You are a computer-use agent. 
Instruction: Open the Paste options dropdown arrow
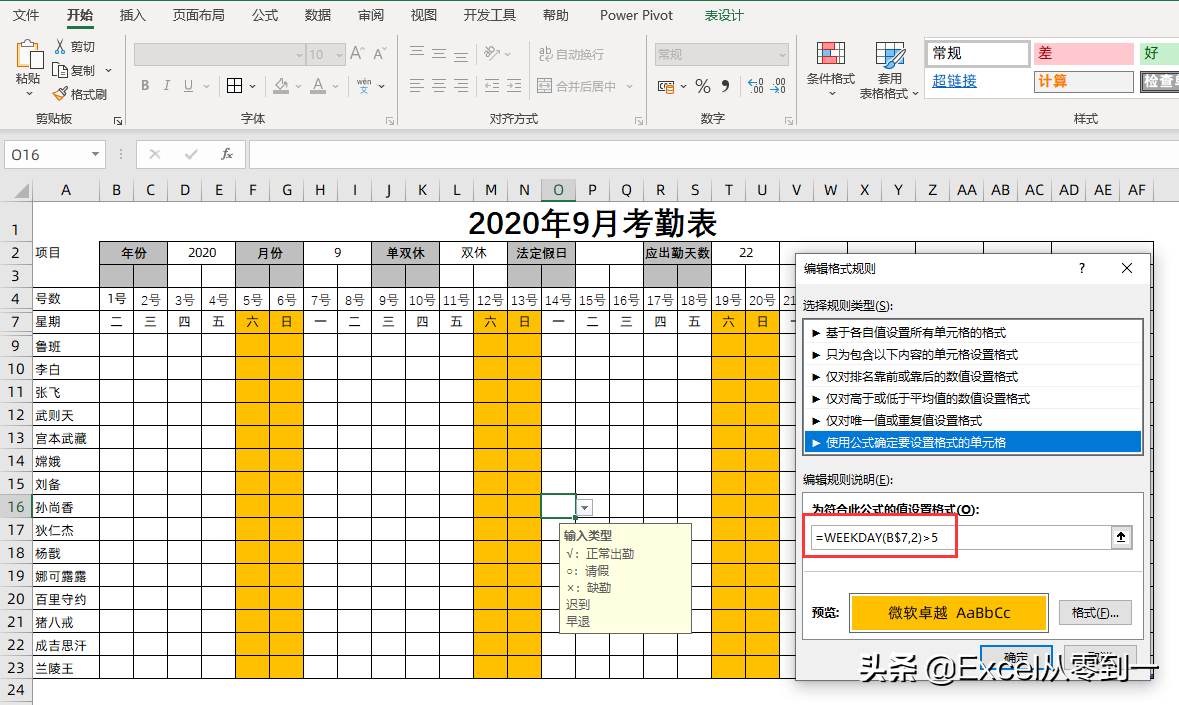[x=29, y=94]
